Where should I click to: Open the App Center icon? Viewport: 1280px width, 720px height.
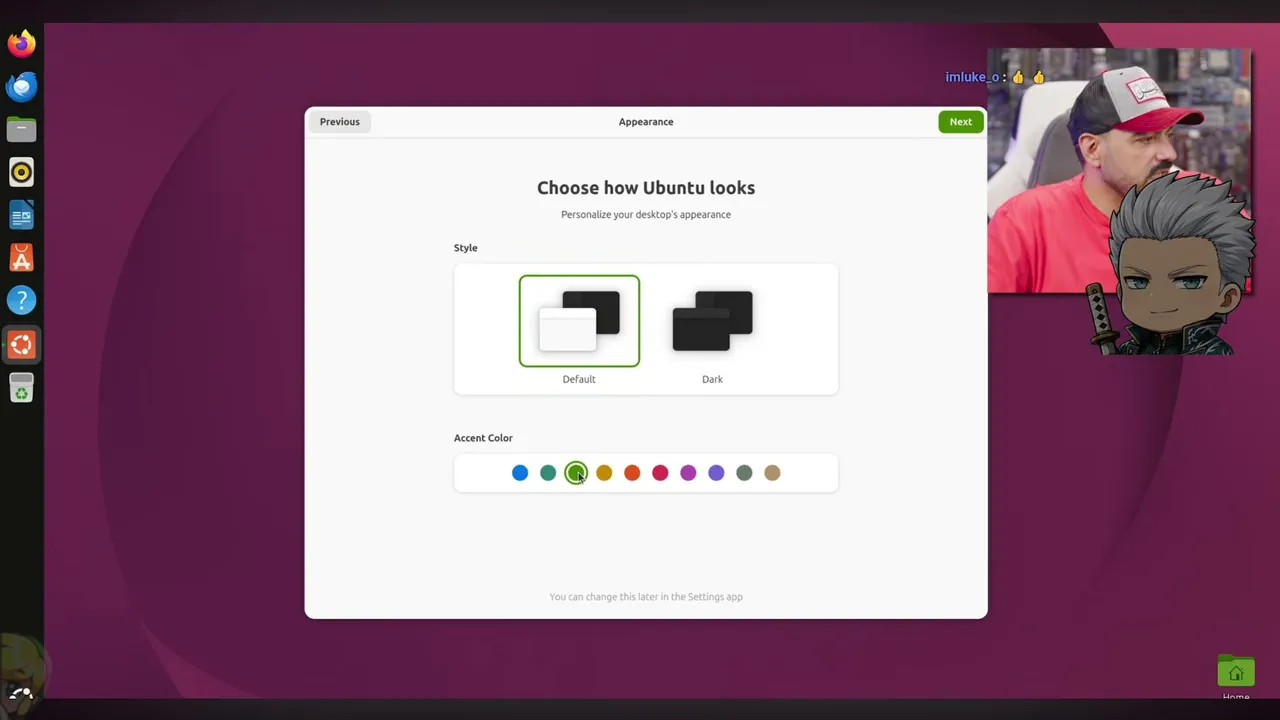(x=21, y=258)
